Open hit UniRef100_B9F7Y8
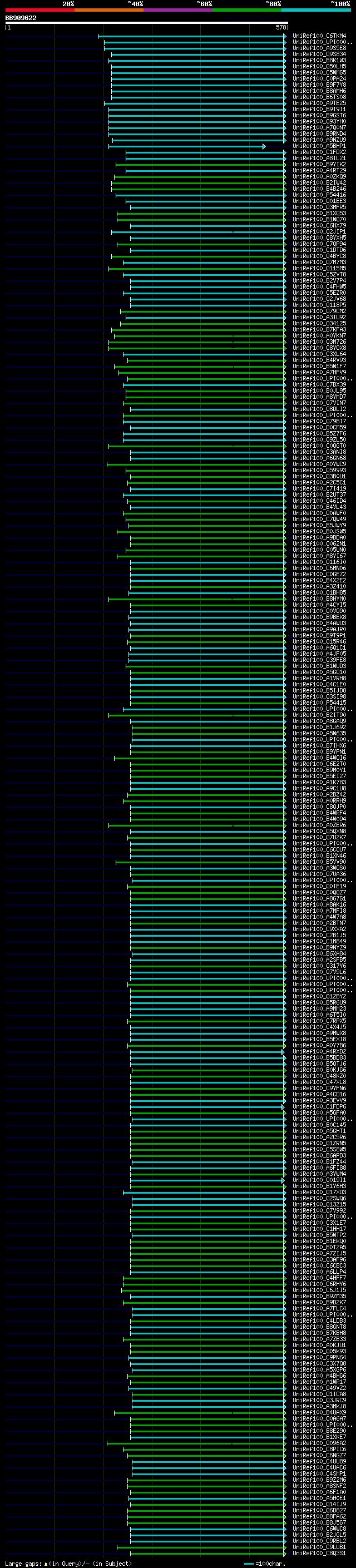 [x=319, y=85]
